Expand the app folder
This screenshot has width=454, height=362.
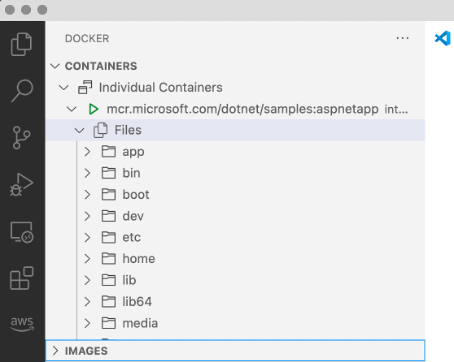click(x=87, y=152)
